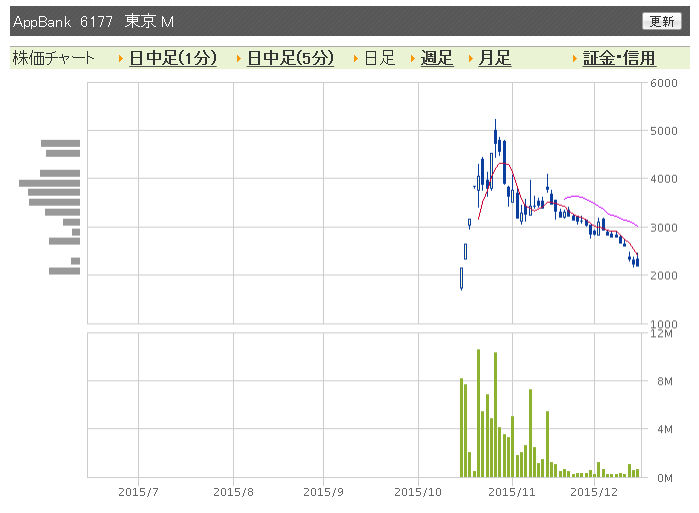Select the 日足 daily chart tab

tap(379, 58)
